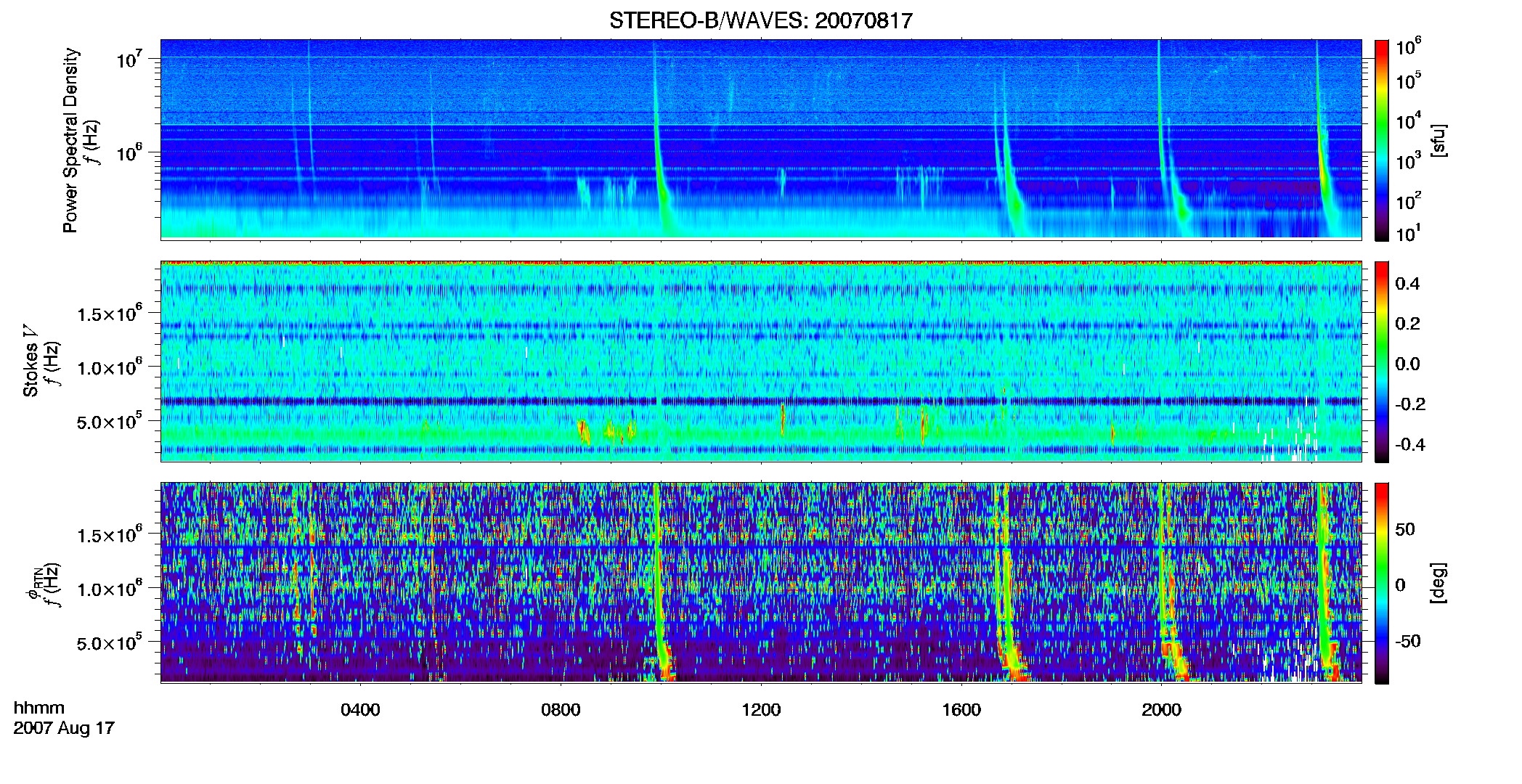This screenshot has width=1522, height=784.
Task: Click the time axis tick label 1200
Action: tap(761, 710)
